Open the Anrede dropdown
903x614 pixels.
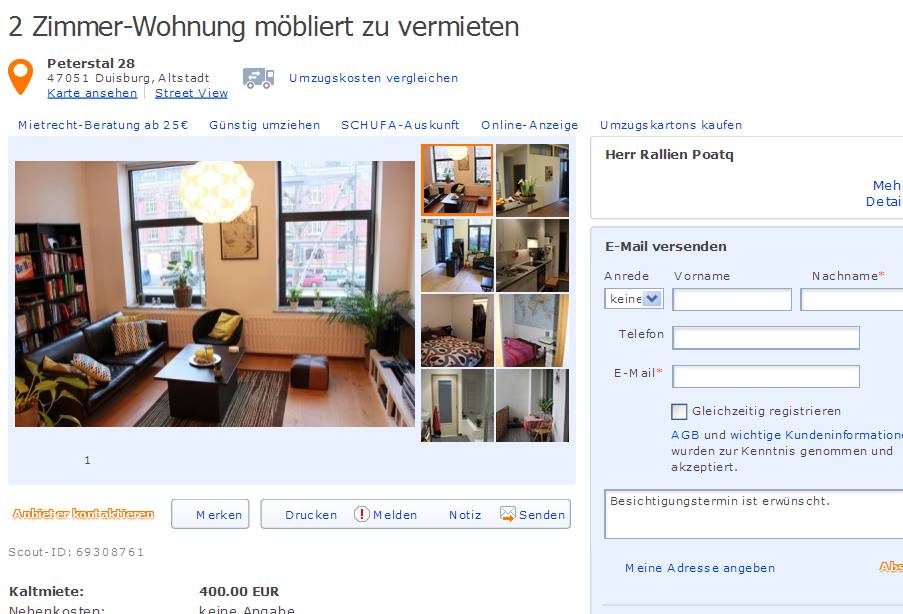point(633,298)
